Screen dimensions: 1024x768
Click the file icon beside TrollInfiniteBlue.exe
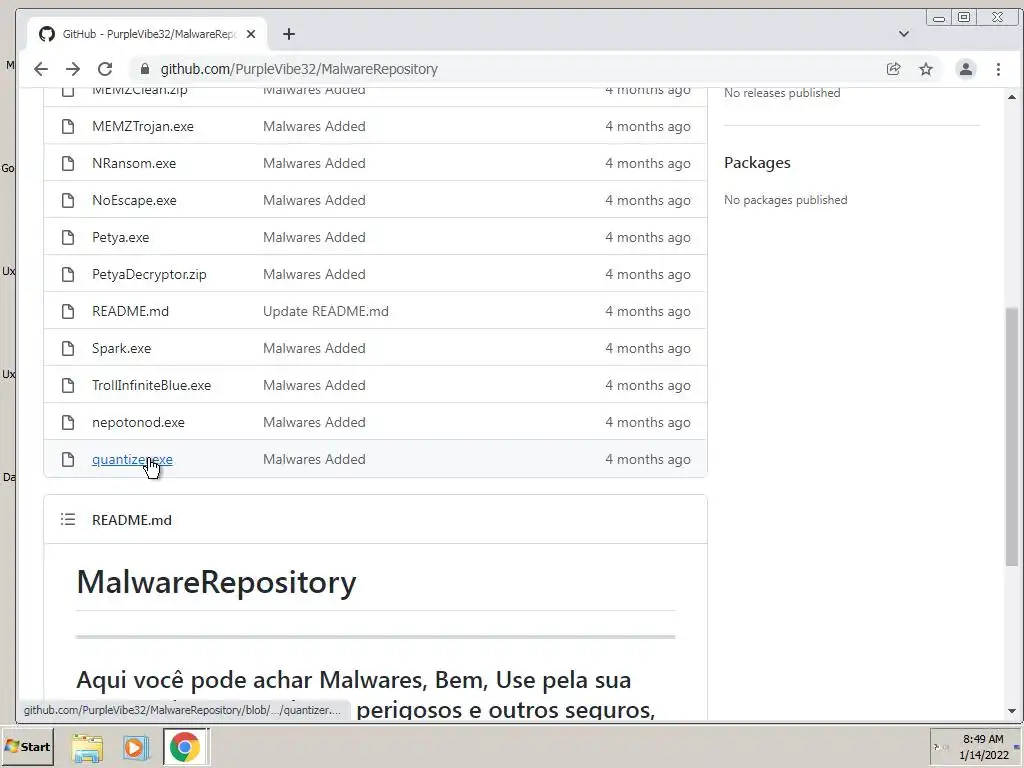pos(68,385)
